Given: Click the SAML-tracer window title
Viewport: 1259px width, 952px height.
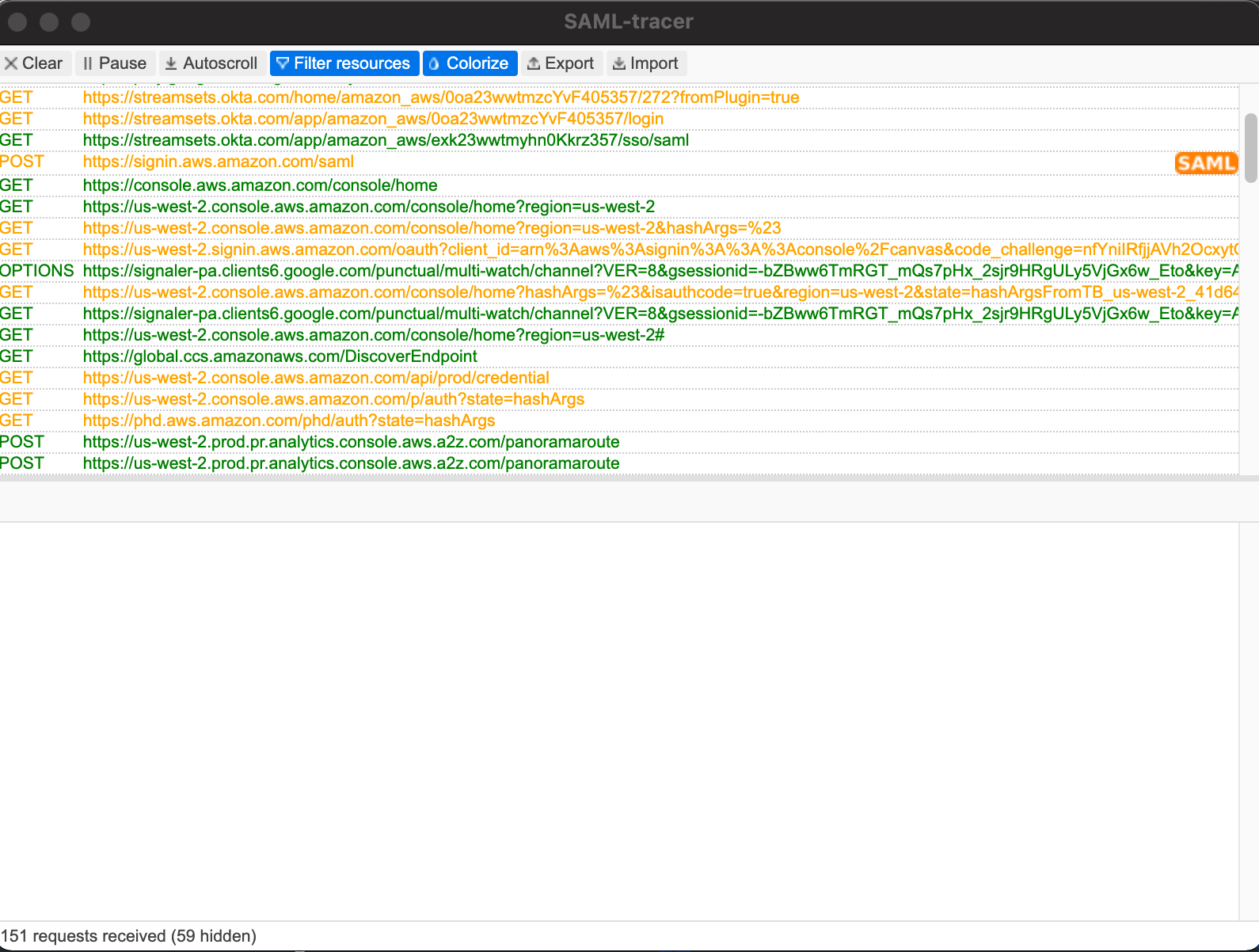Looking at the screenshot, I should tap(629, 22).
